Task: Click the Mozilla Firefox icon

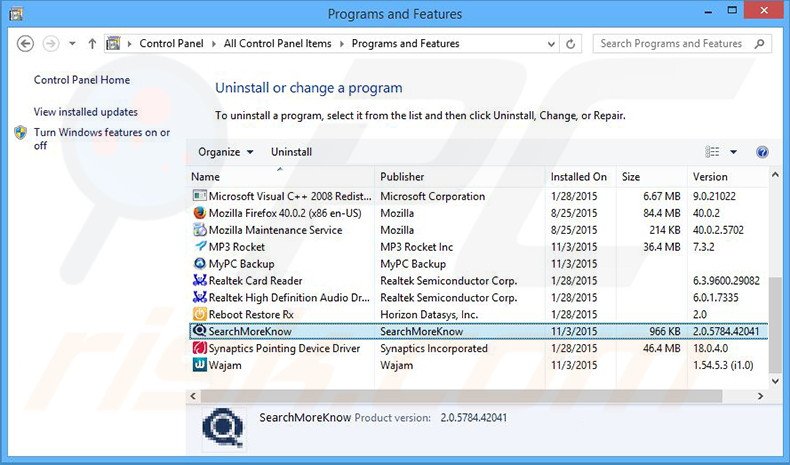Action: click(x=200, y=213)
